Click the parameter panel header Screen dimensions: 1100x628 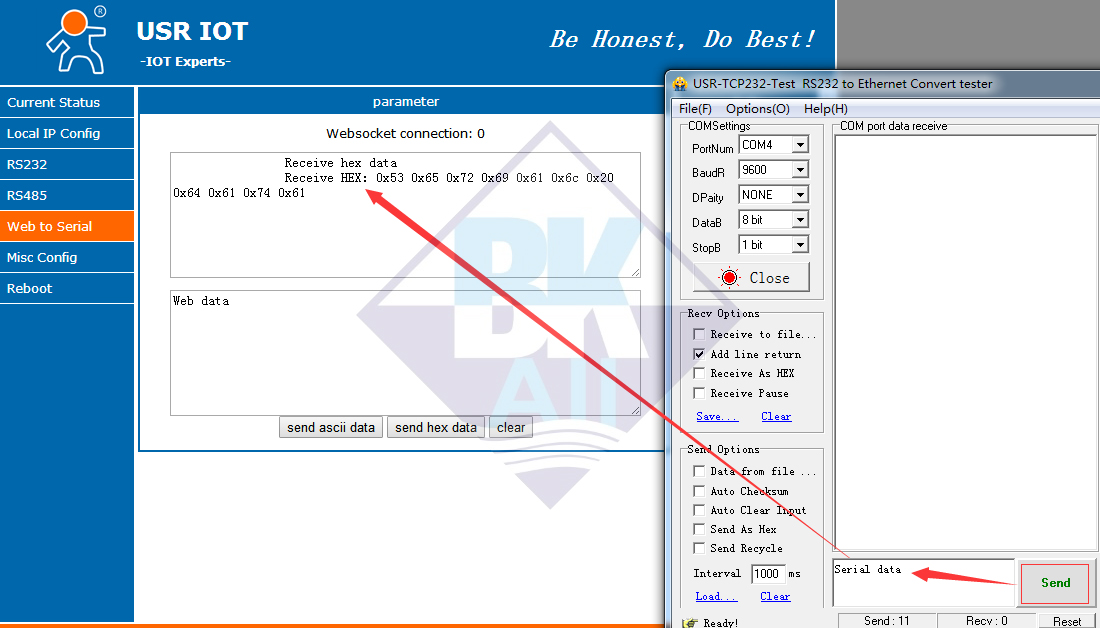click(405, 102)
